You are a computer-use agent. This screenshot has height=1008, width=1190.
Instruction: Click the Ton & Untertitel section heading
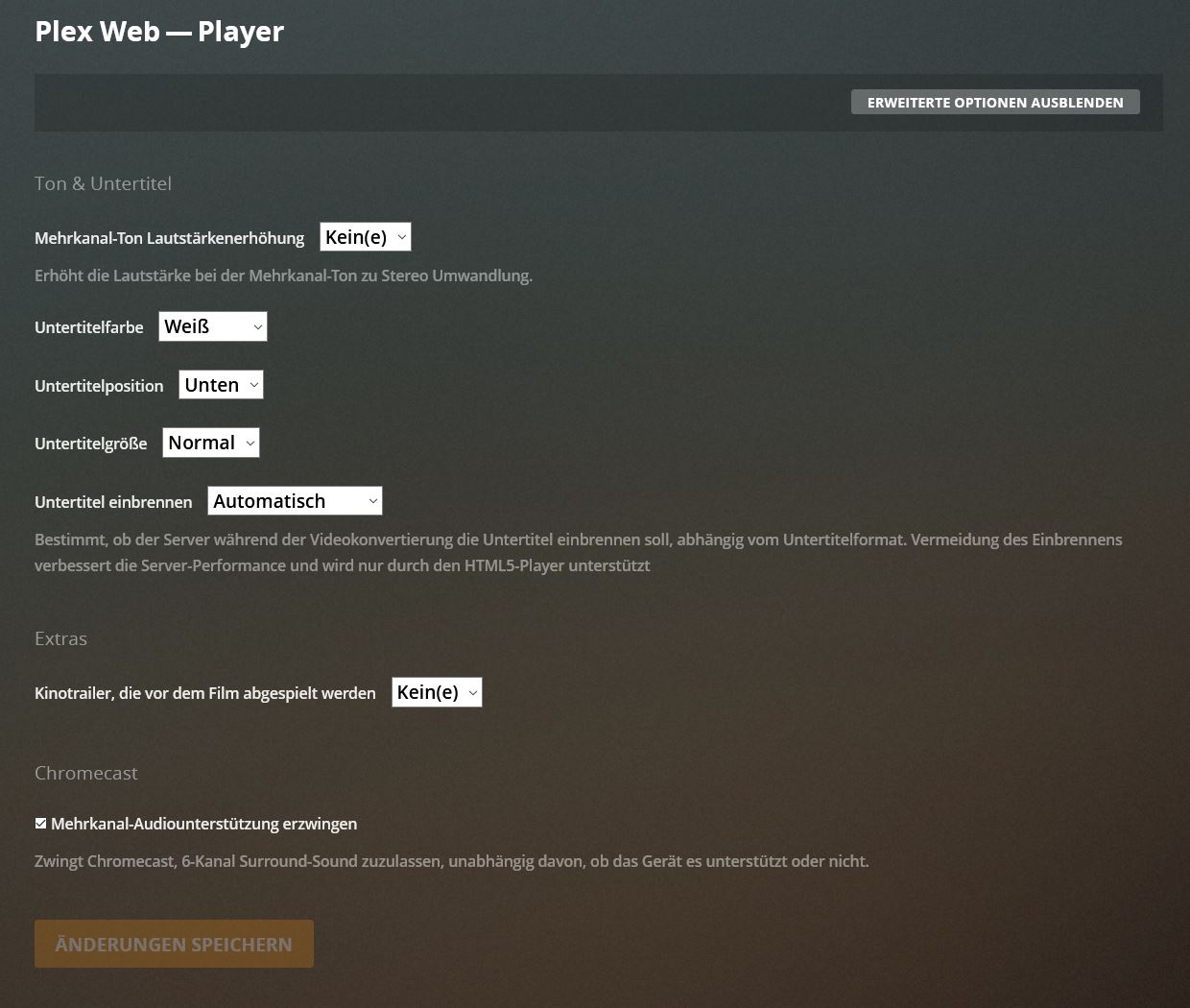click(103, 183)
